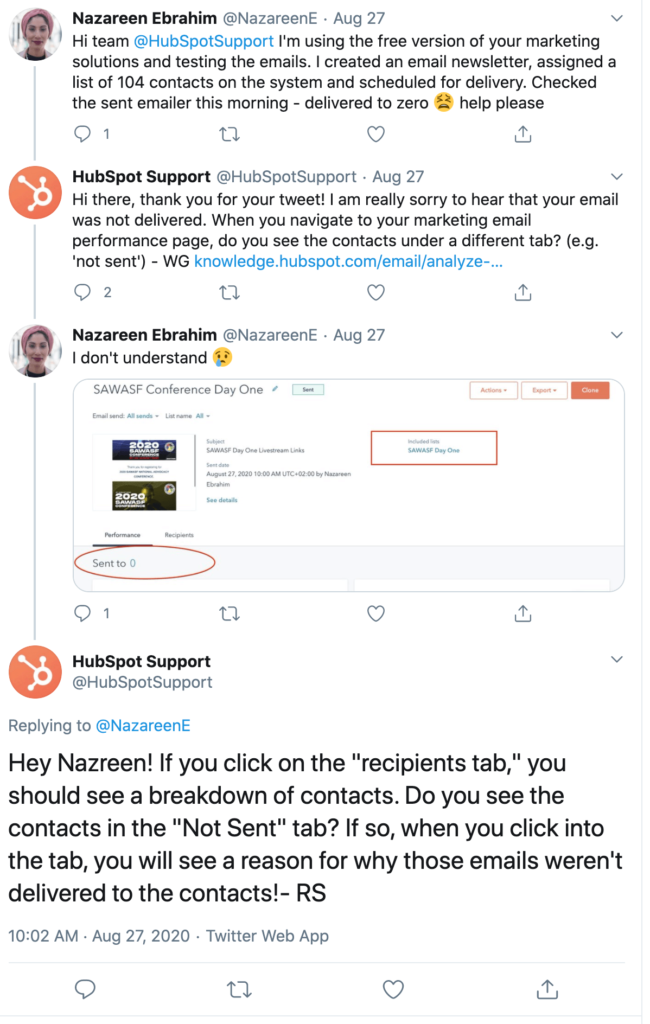
Task: Open the knowledge.hubspot.com link
Action: (x=347, y=262)
